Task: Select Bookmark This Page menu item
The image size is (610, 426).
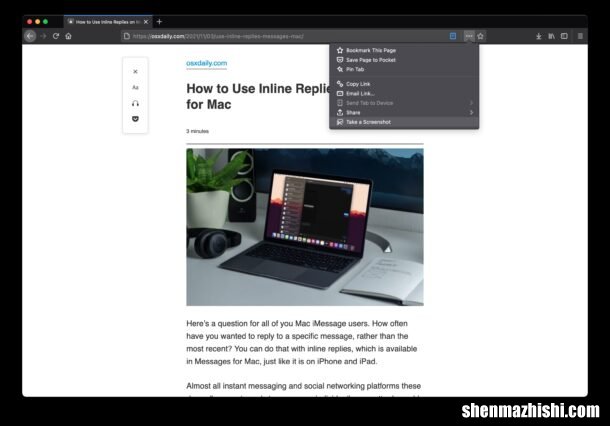Action: coord(370,50)
